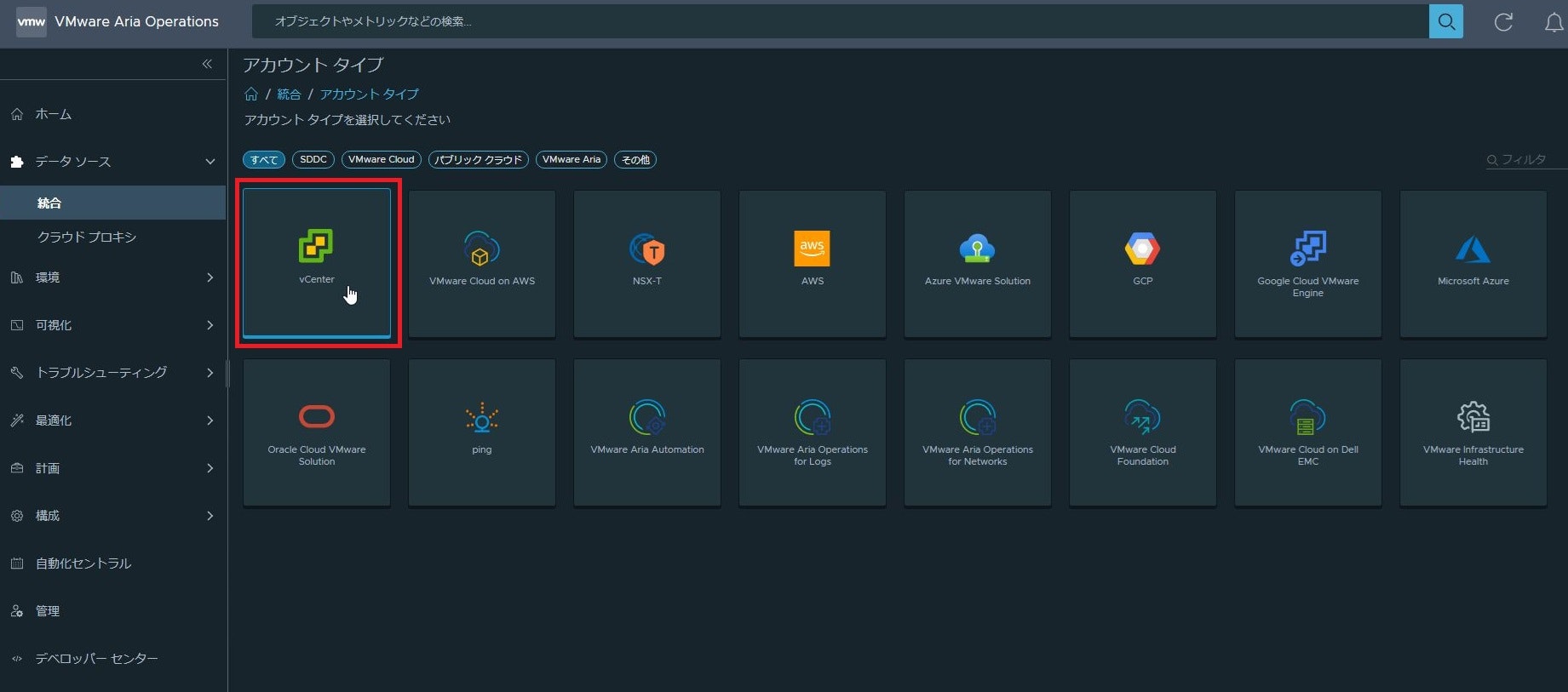Filter by パブリック クラウド tag
This screenshot has width=1568, height=692.
click(x=479, y=160)
